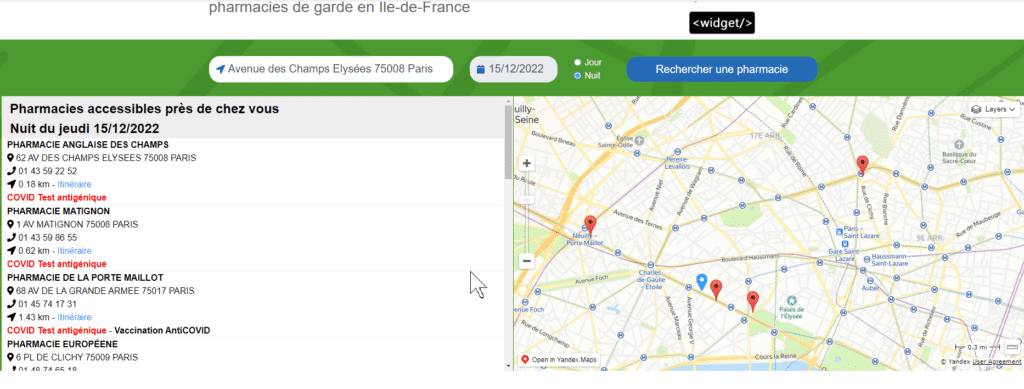
Task: Click the blue current-location pin on the map
Action: (x=701, y=282)
